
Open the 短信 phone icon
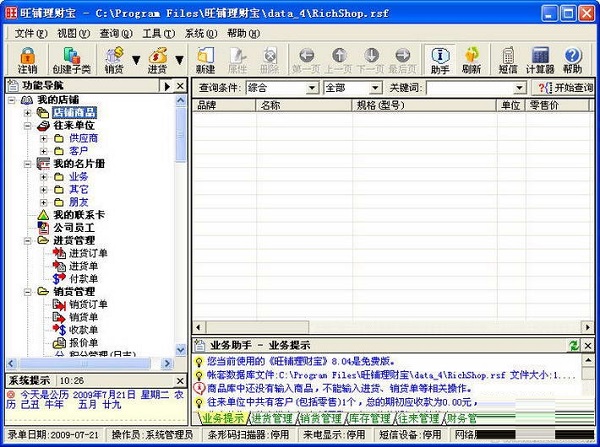point(508,60)
